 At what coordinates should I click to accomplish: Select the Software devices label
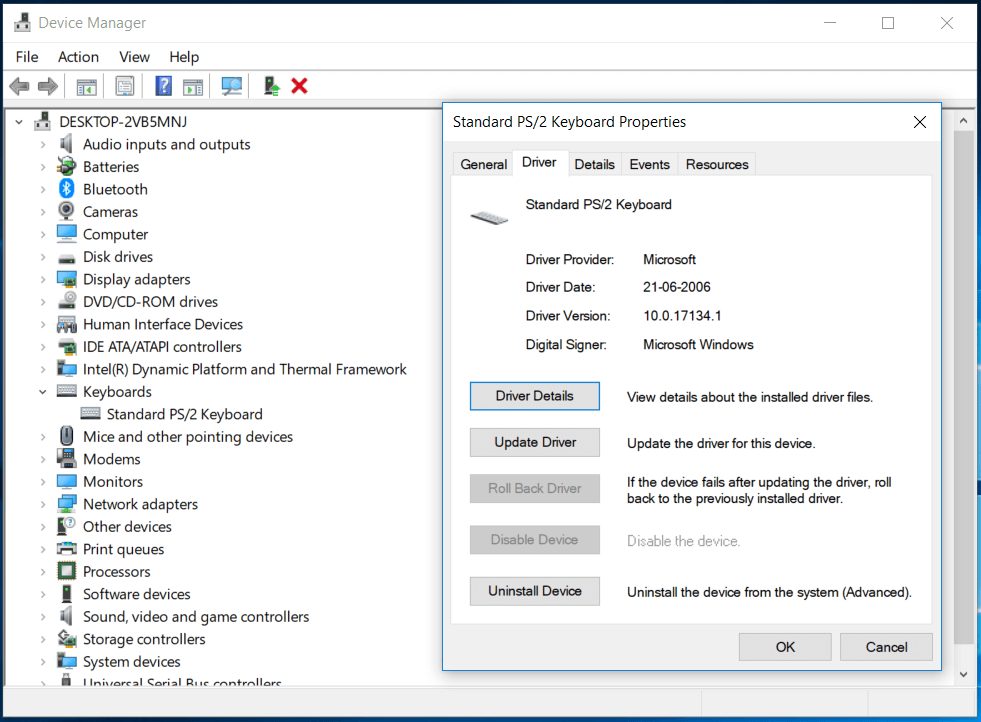point(136,594)
